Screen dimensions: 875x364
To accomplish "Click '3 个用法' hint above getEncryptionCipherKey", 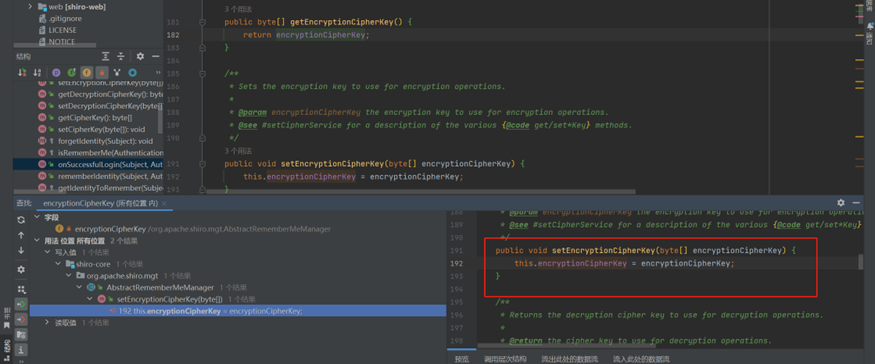I will [x=237, y=9].
